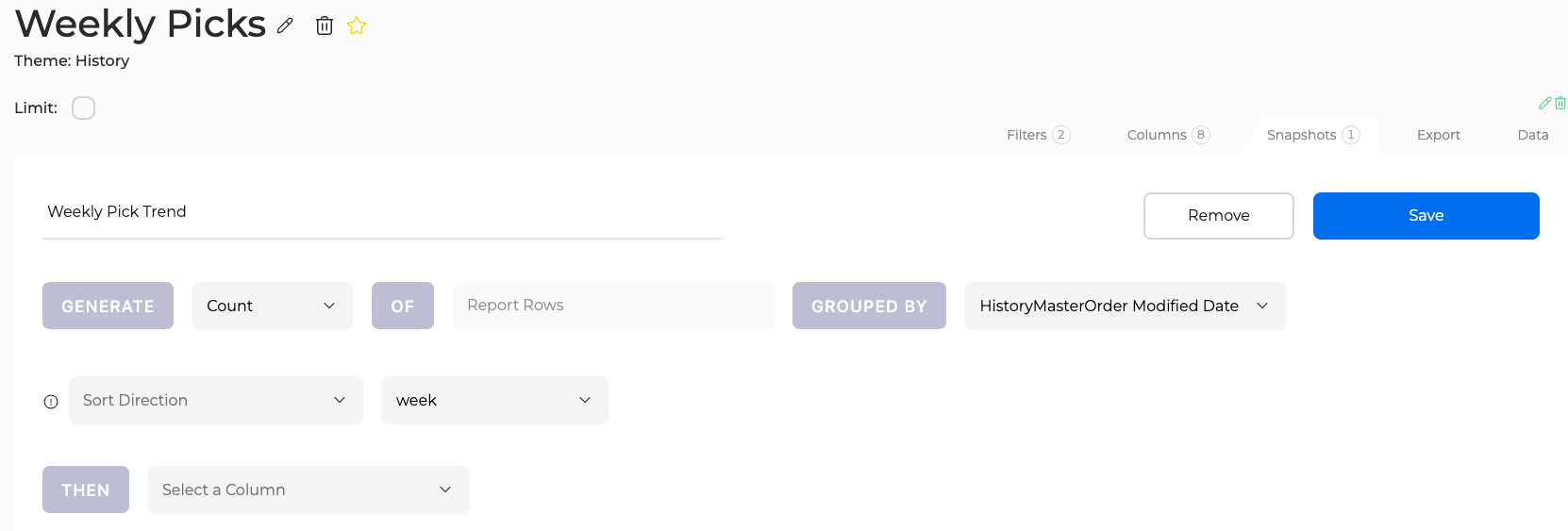Switch to the Filters tab
1568x531 pixels.
[x=1038, y=135]
